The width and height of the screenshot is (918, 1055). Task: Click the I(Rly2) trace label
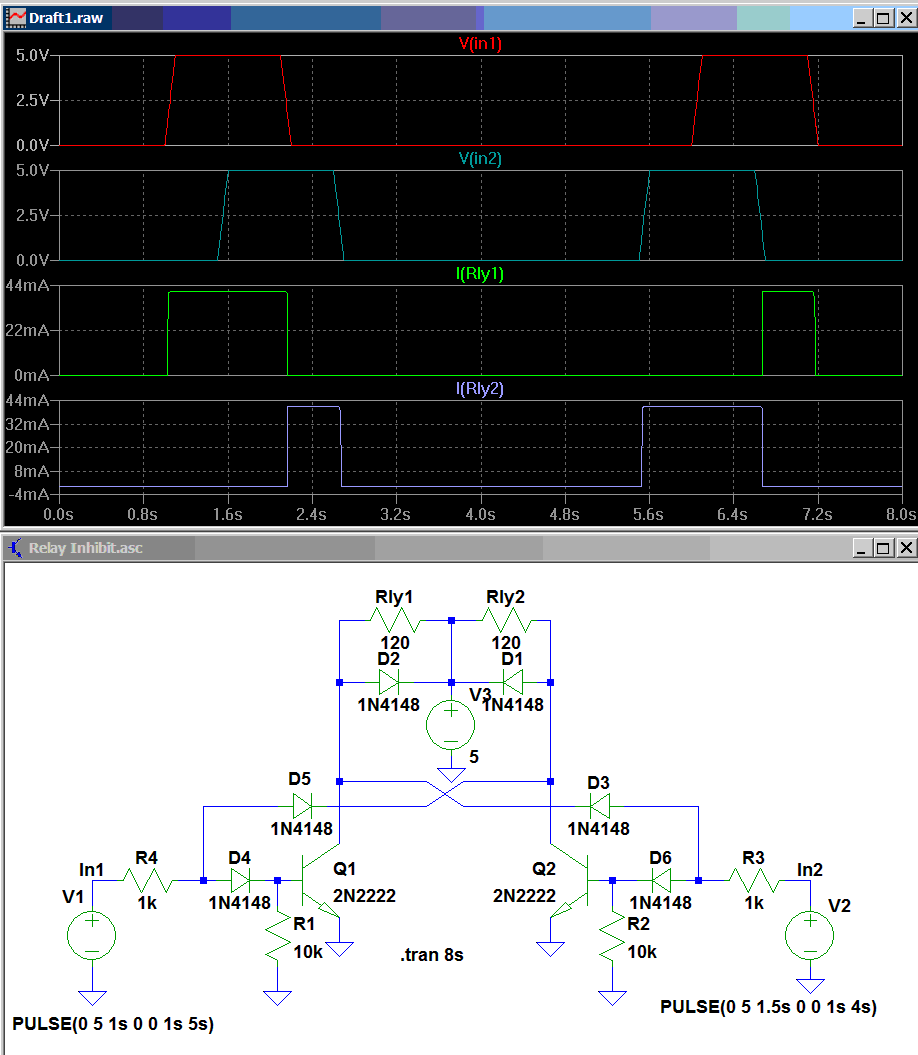(480, 389)
